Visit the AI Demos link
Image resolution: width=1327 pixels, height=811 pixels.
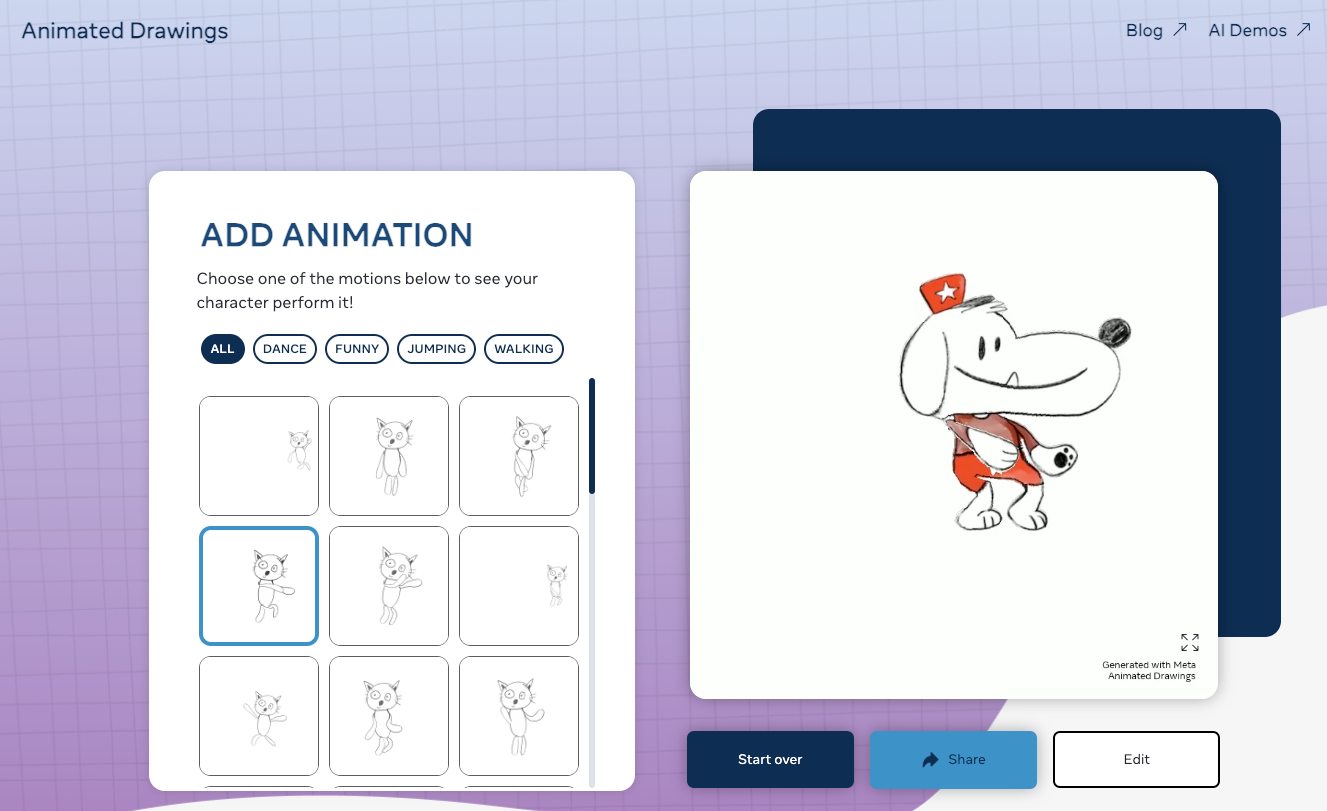click(x=1259, y=30)
